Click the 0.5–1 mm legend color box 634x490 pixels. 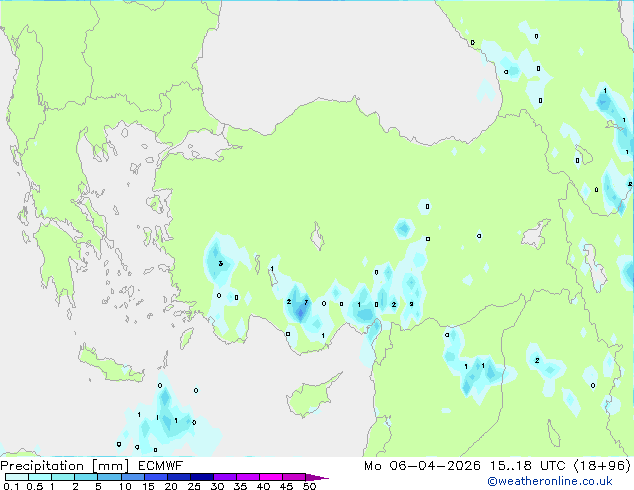pos(40,477)
